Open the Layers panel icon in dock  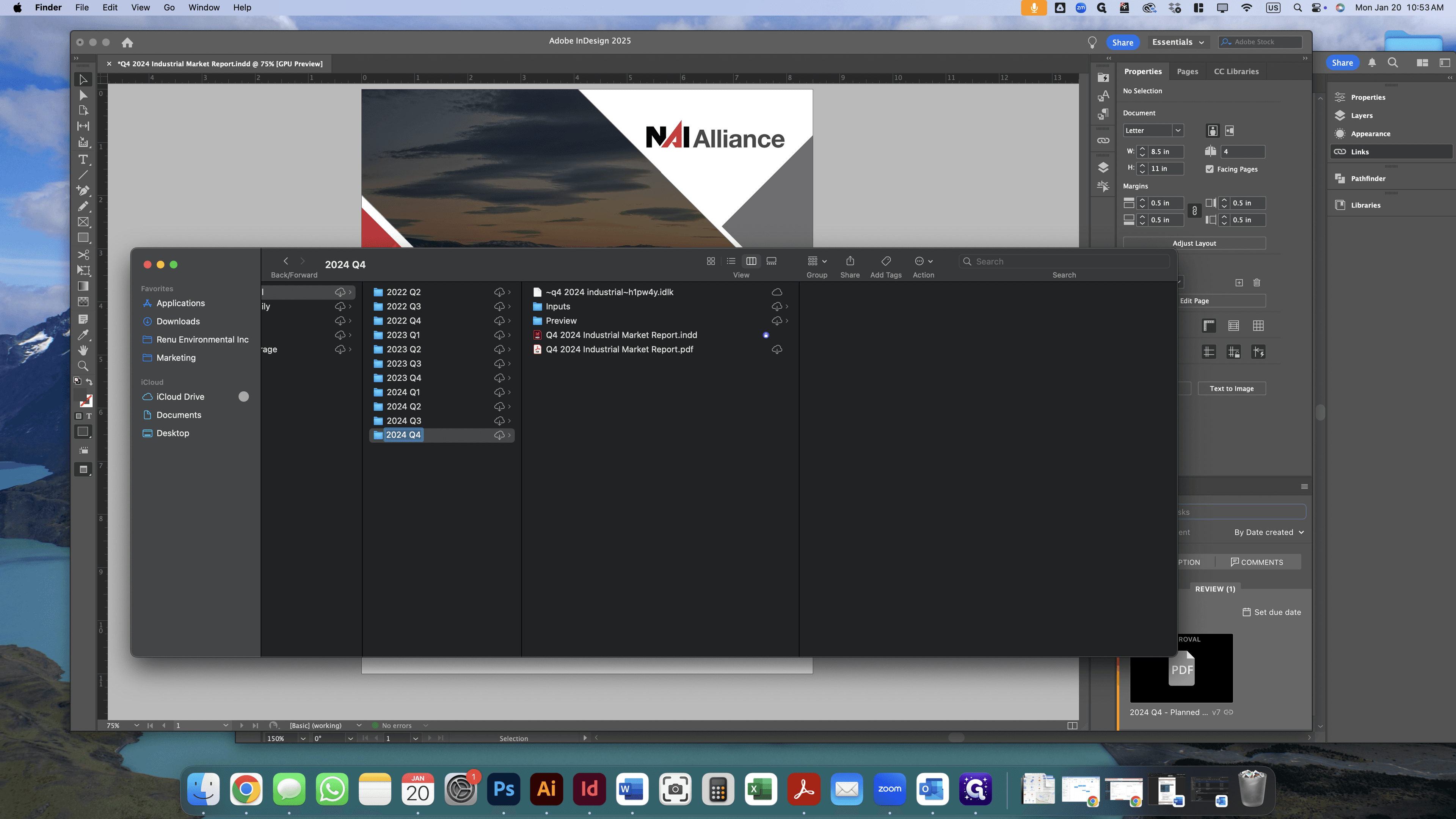pyautogui.click(x=1103, y=167)
